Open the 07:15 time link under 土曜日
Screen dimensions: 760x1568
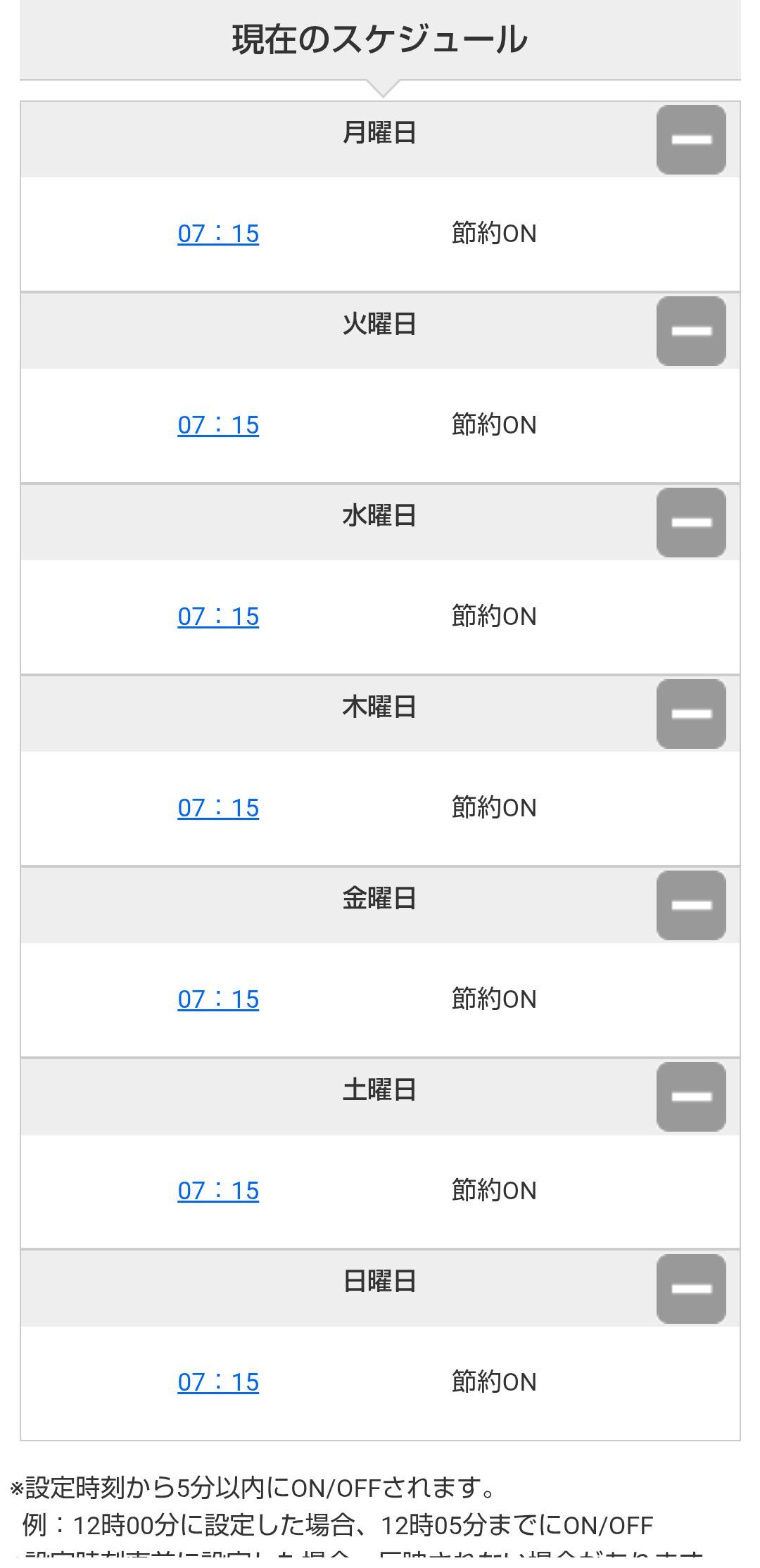coord(218,1191)
